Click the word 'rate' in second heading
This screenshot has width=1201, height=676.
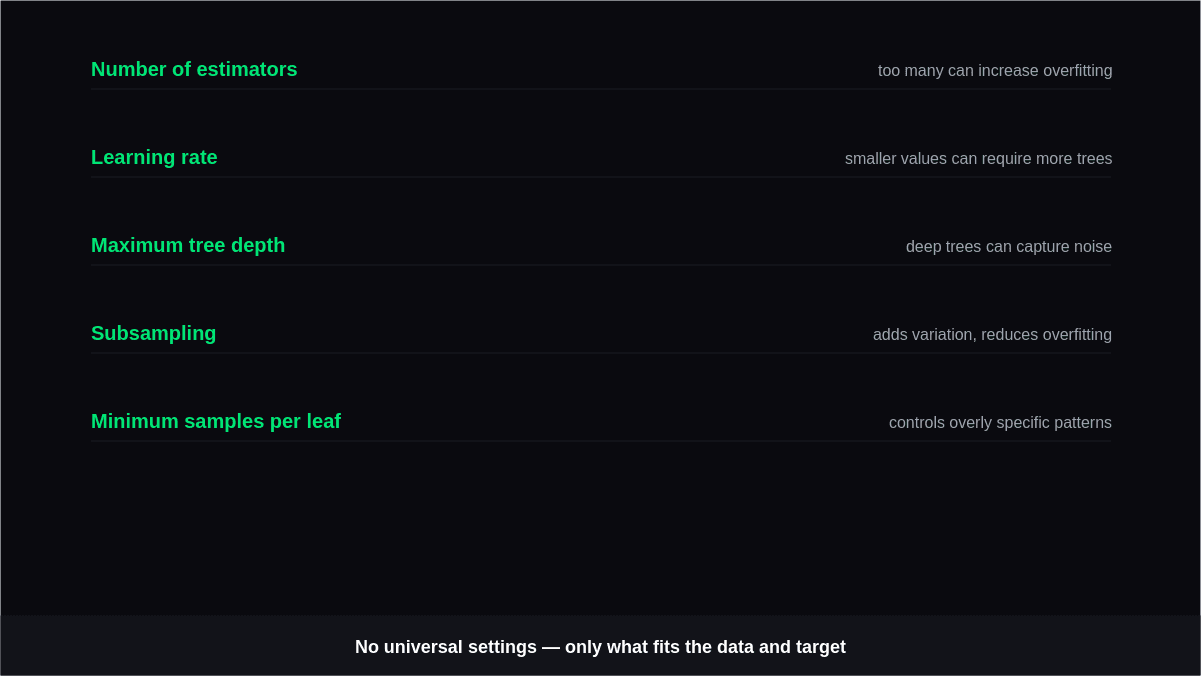(199, 157)
